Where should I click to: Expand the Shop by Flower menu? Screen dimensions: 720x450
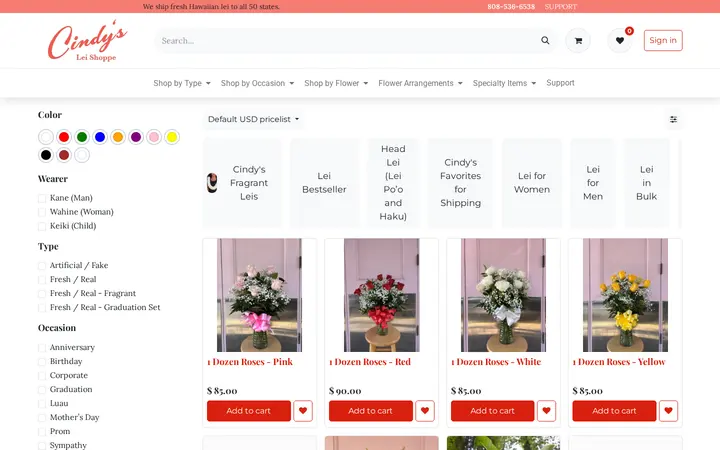(x=336, y=83)
